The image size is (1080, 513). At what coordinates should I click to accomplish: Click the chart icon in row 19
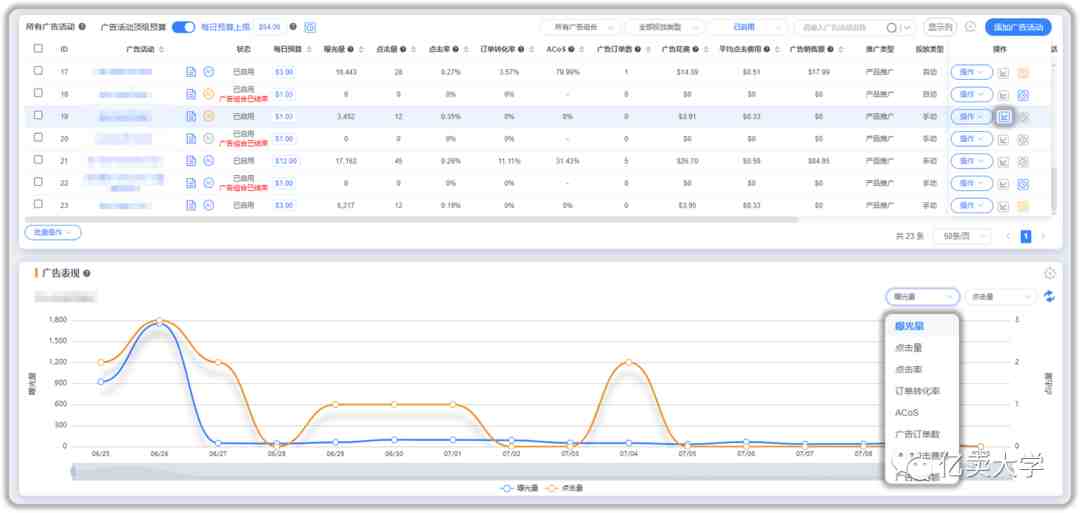(x=1004, y=116)
